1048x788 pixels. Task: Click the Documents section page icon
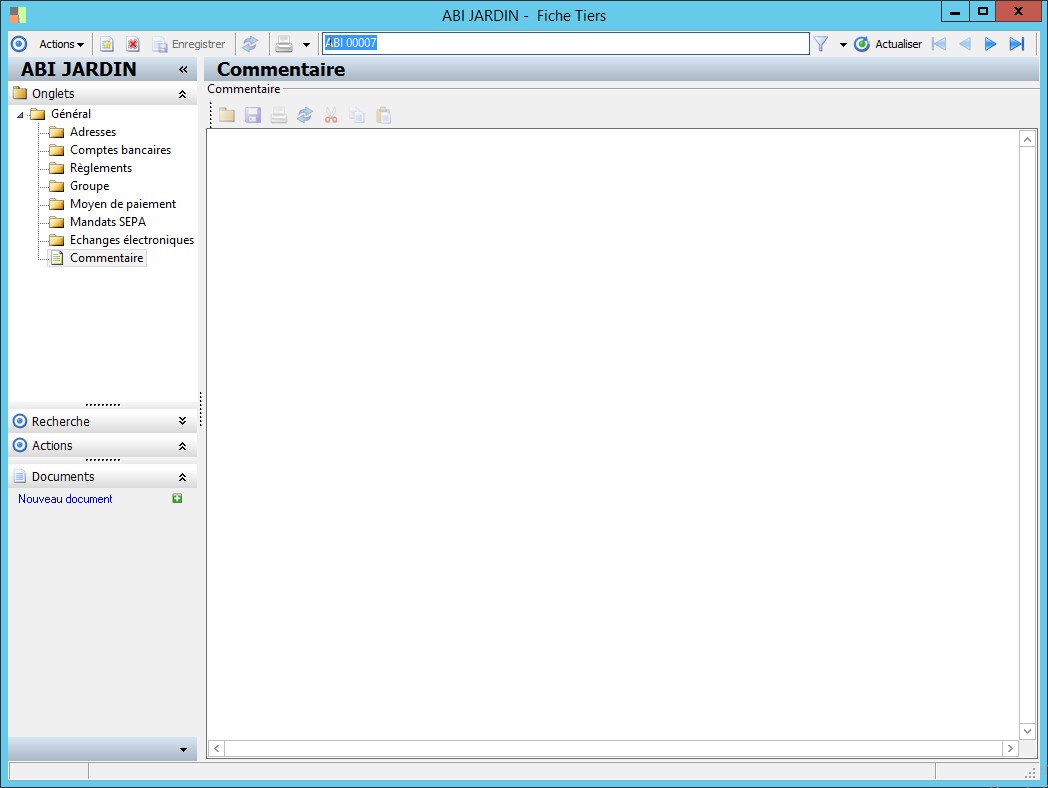pos(20,476)
